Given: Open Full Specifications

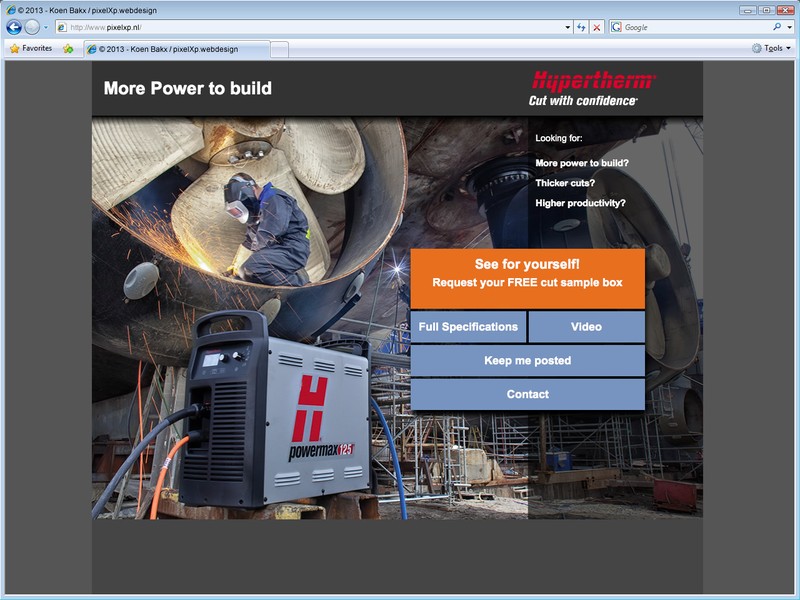Looking at the screenshot, I should tap(468, 327).
